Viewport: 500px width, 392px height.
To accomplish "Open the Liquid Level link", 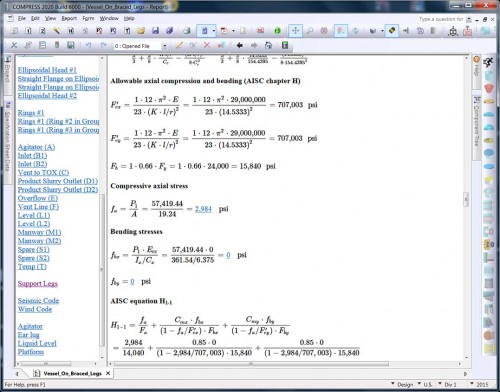I will click(37, 343).
